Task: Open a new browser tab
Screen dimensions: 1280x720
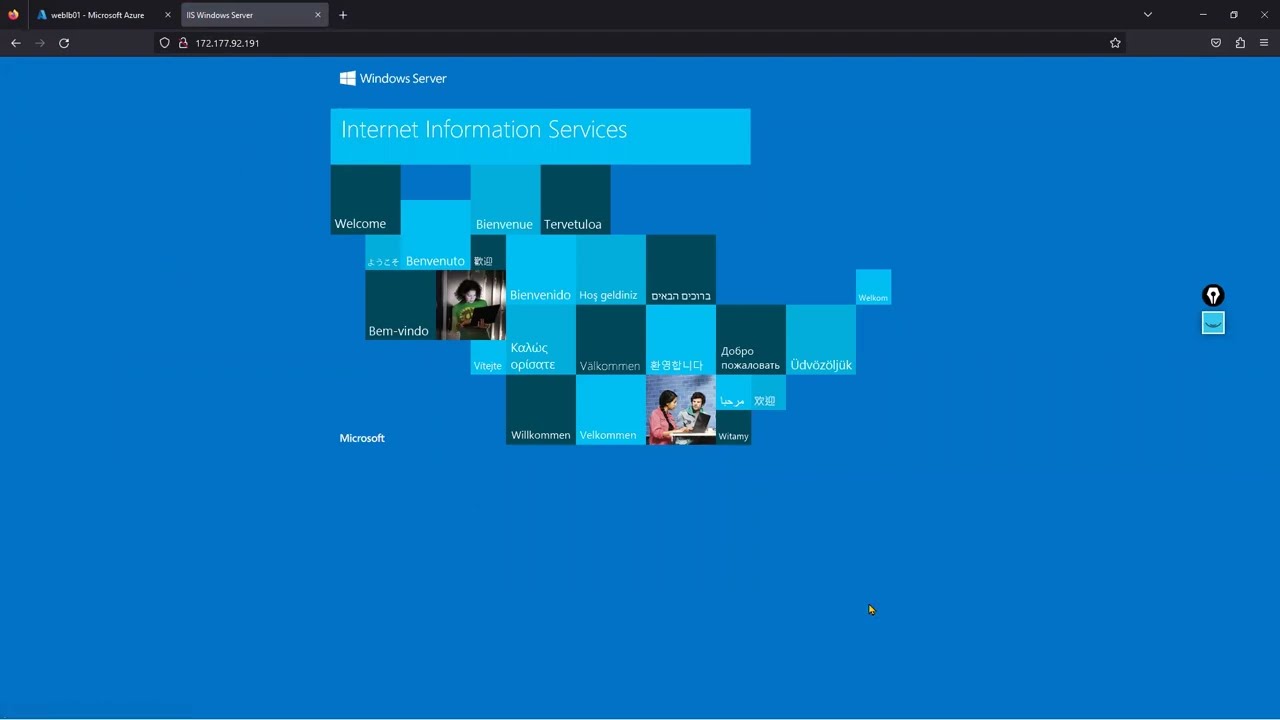Action: (343, 15)
